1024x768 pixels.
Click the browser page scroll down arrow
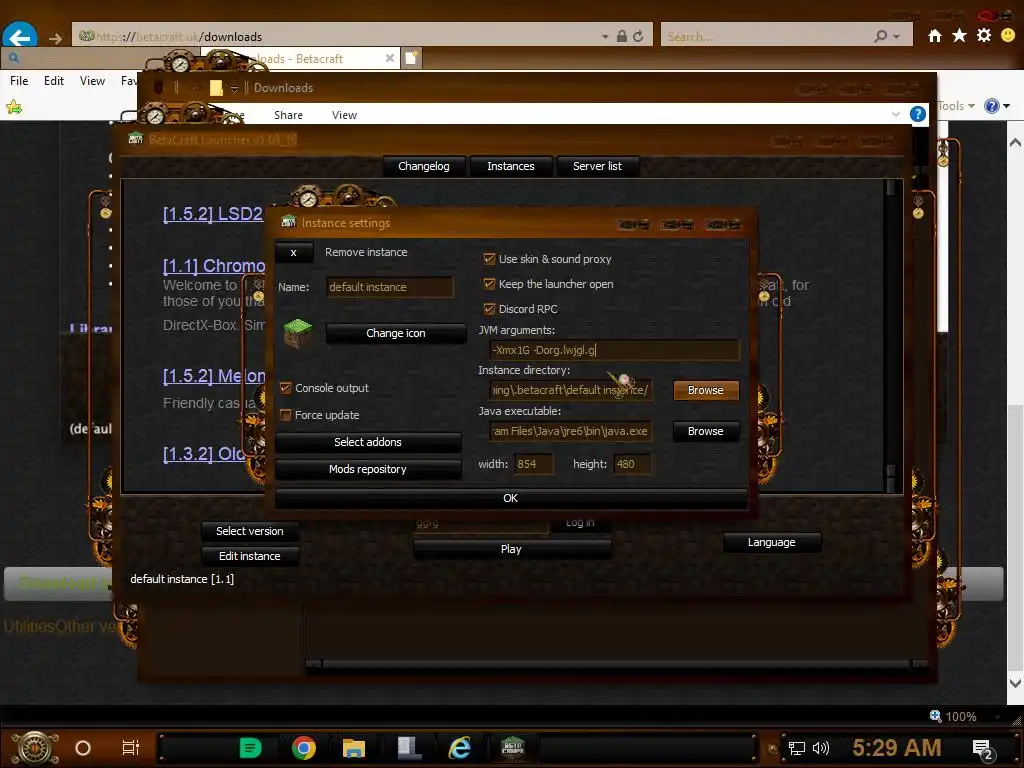[1015, 683]
